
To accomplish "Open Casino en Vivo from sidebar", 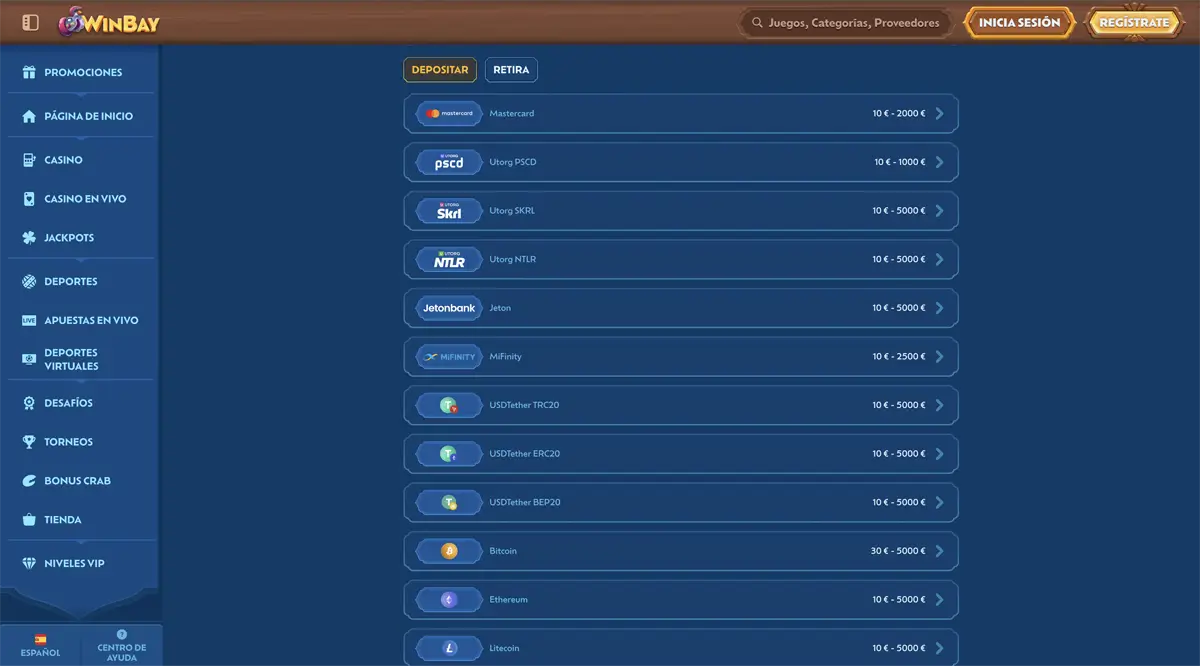I will [85, 199].
